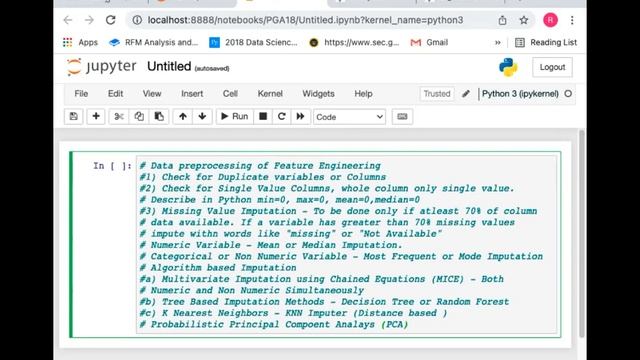
Task: Rename the notebook title Untitled
Action: [169, 67]
